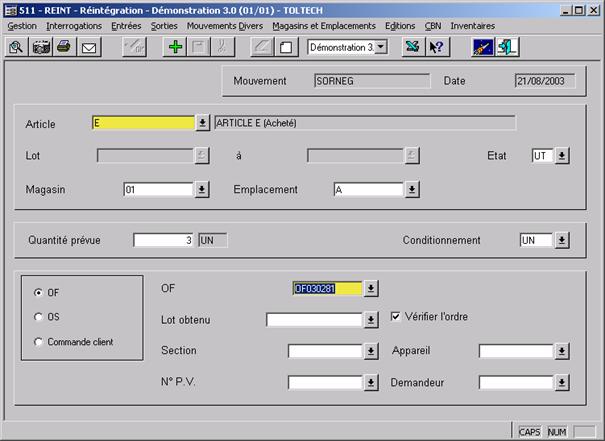This screenshot has height=441, width=605.
Task: Click the context help arrow-question icon
Action: 436,47
